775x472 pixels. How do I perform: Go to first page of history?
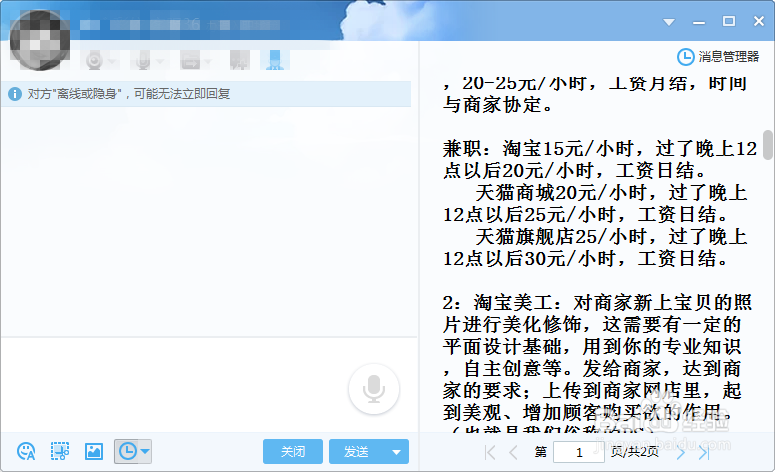(490, 452)
